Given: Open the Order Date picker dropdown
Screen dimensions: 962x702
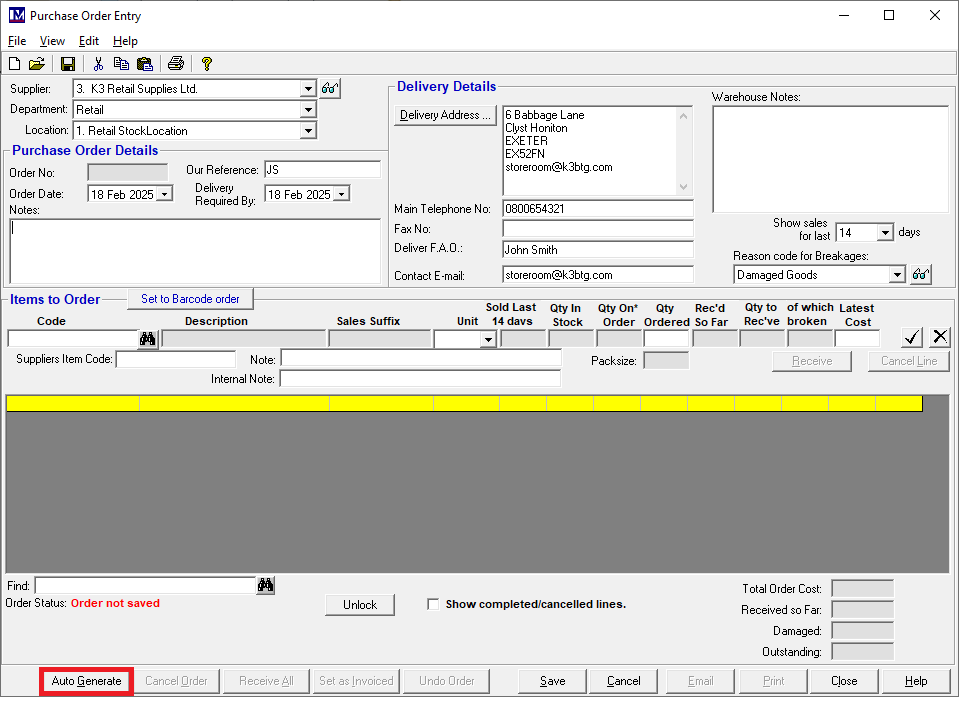Looking at the screenshot, I should [165, 195].
